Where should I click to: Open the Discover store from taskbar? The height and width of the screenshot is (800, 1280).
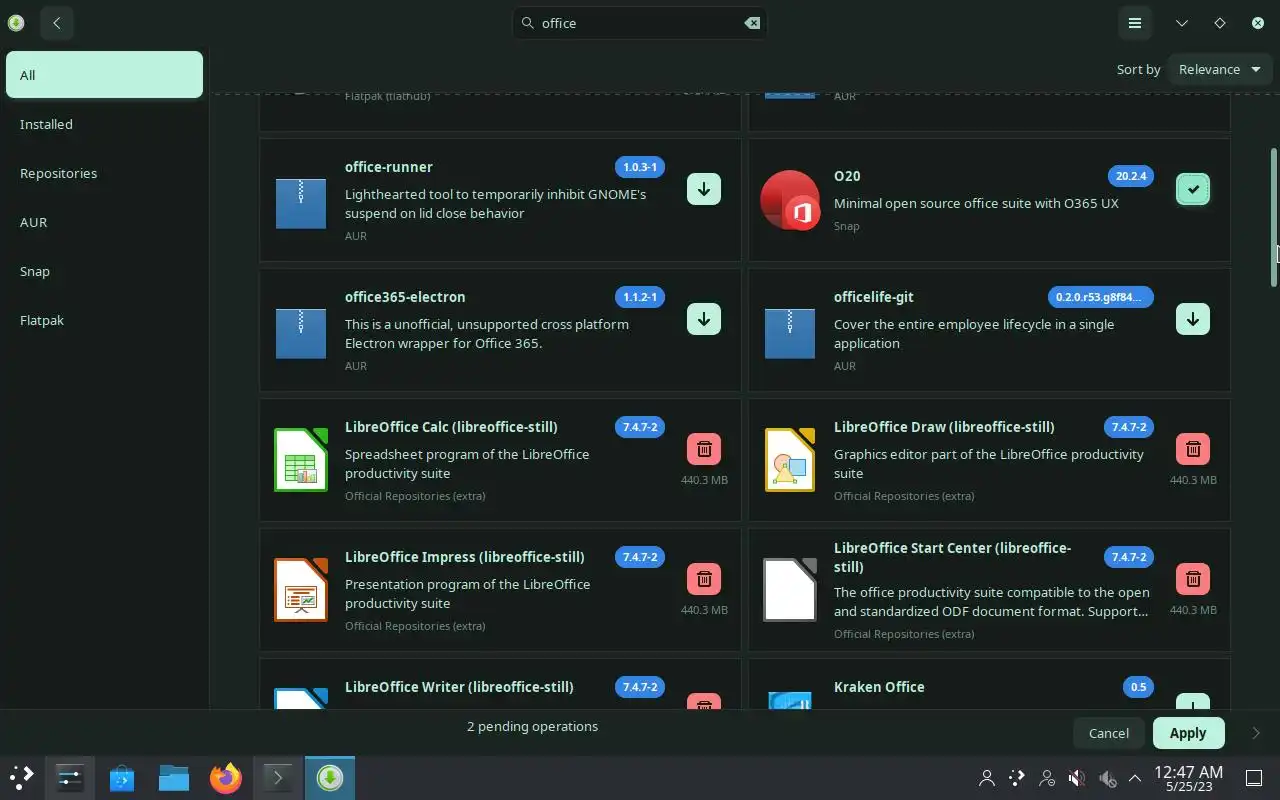pyautogui.click(x=122, y=777)
